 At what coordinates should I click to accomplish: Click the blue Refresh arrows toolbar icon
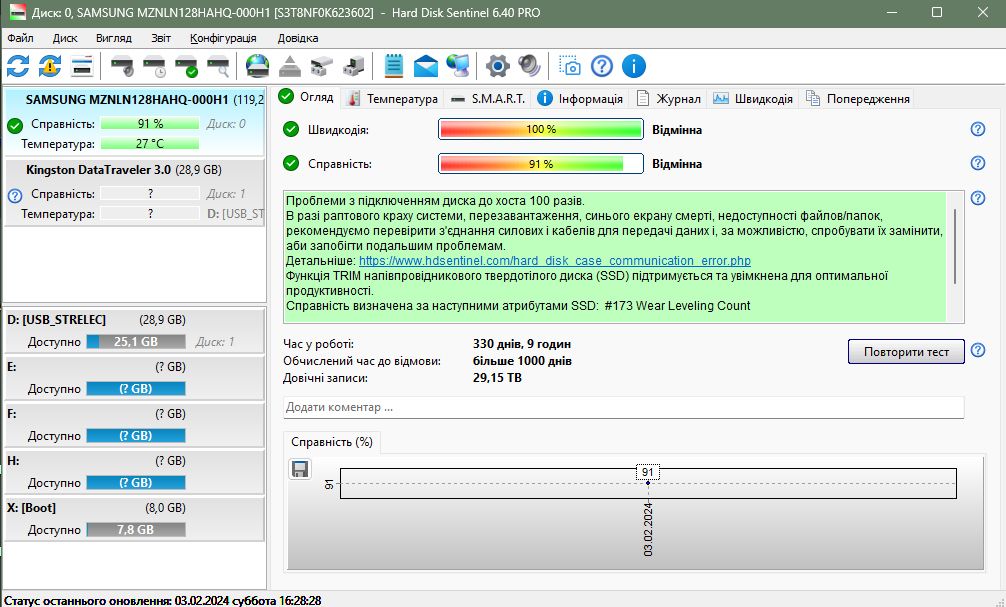[x=18, y=66]
